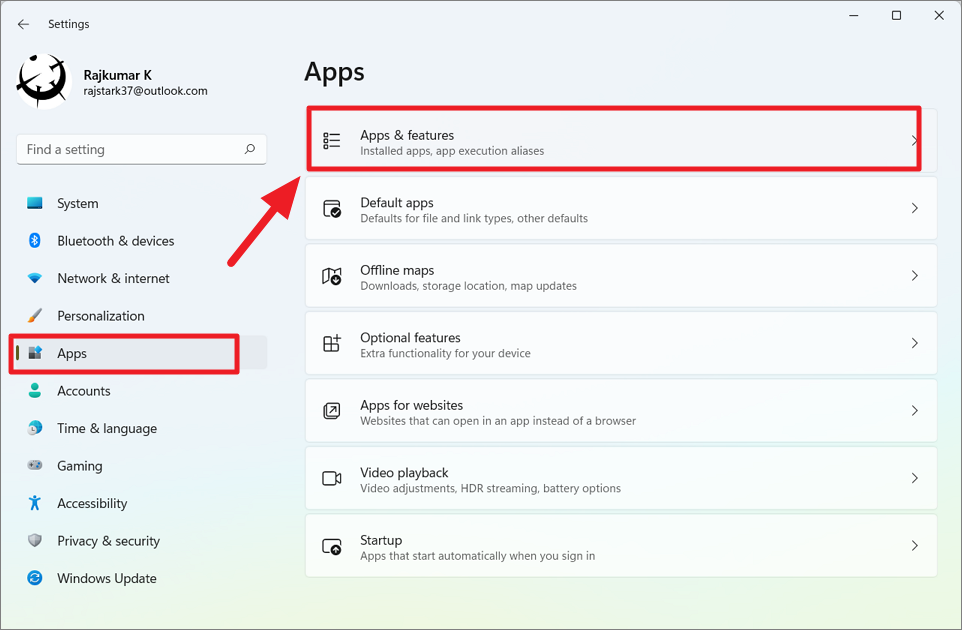
Task: Click the Privacy & security shield icon
Action: click(35, 541)
